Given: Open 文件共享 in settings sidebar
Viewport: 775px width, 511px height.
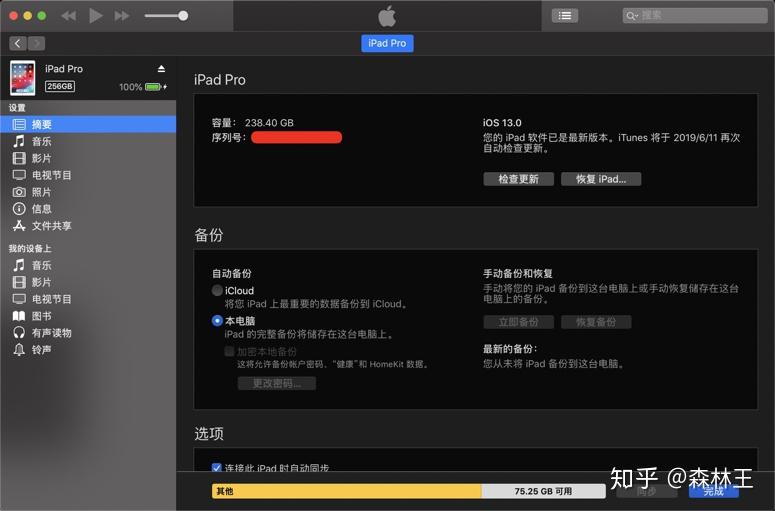Looking at the screenshot, I should click(x=88, y=226).
